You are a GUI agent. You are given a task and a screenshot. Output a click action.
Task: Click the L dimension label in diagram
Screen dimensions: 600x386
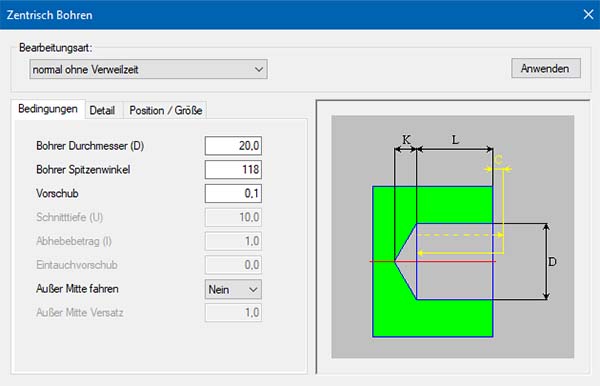pos(455,140)
